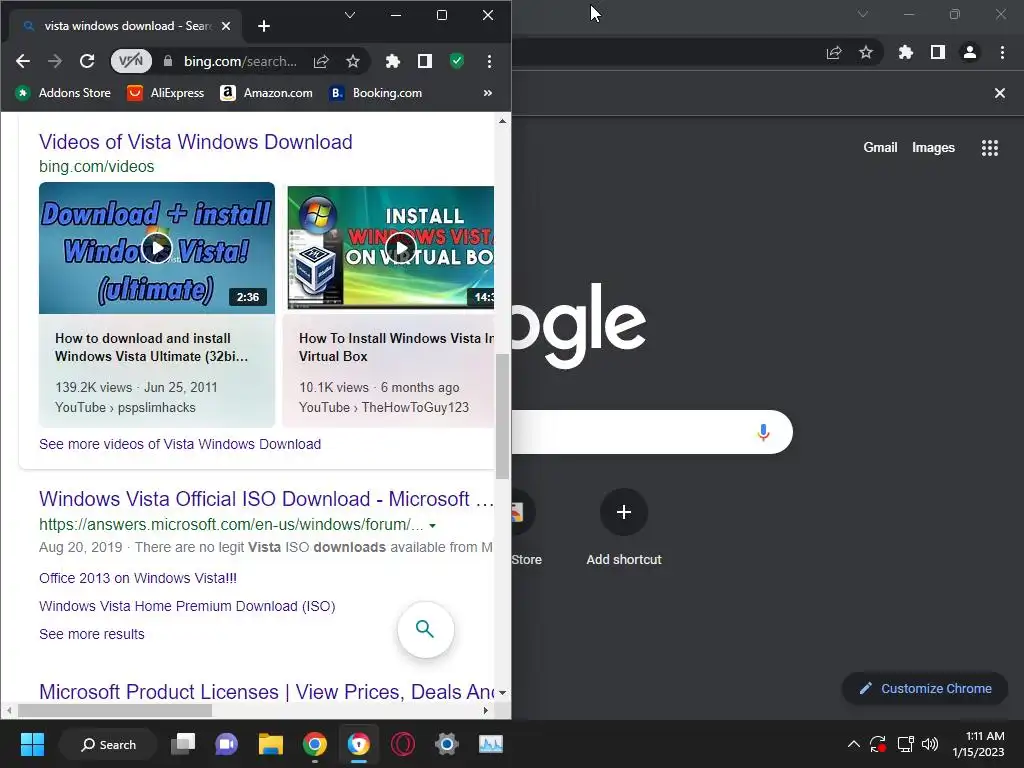1024x768 pixels.
Task: Click the scroll up arrow on Bing page
Action: [502, 121]
